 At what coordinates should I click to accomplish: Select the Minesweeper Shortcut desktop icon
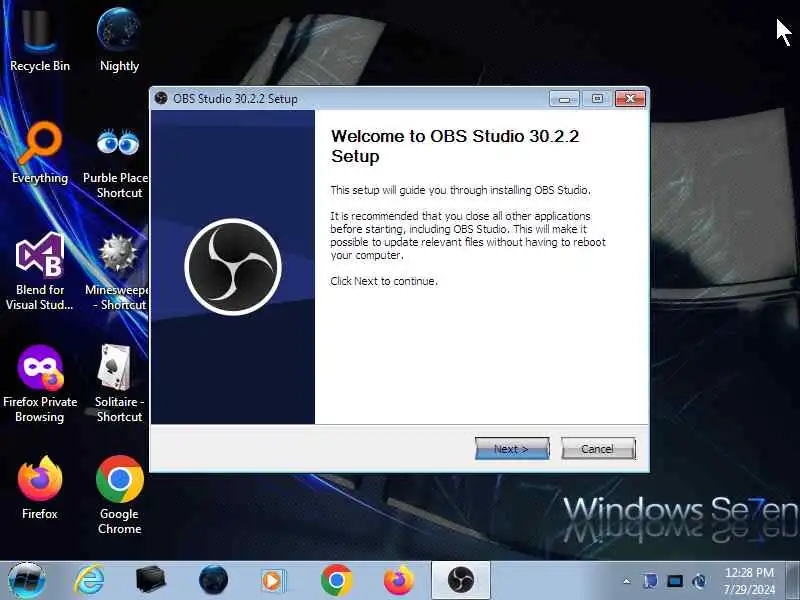(119, 272)
